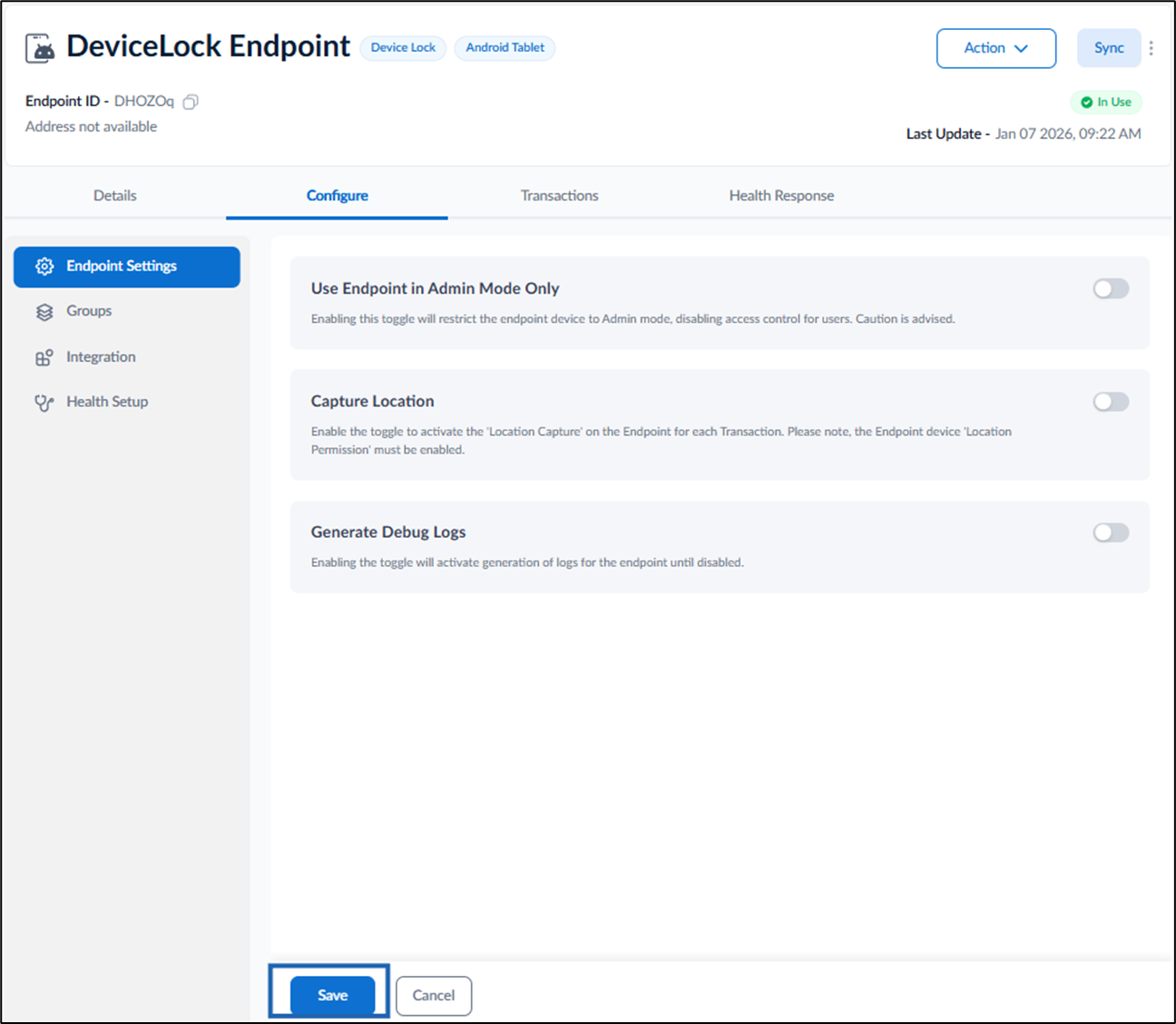Switch to the Transactions tab
The height and width of the screenshot is (1024, 1176).
[559, 195]
